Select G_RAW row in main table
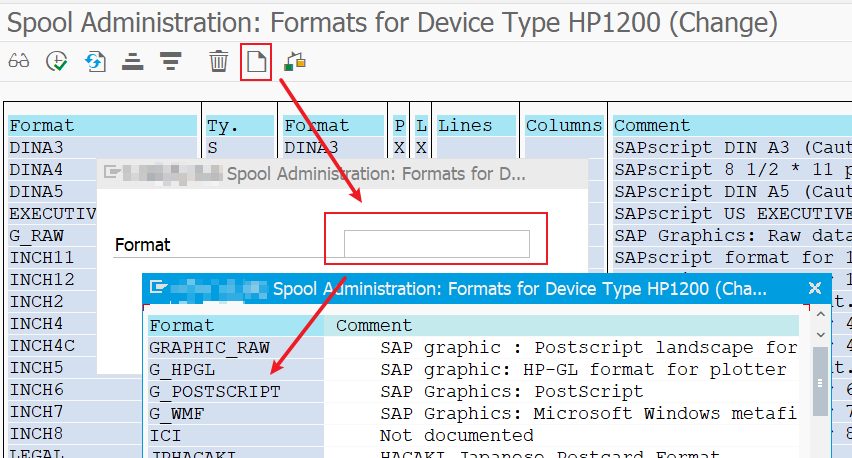Image resolution: width=852 pixels, height=458 pixels. click(36, 236)
